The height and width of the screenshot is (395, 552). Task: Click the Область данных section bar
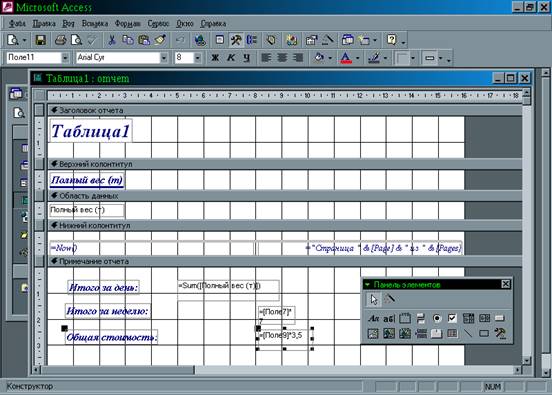pyautogui.click(x=284, y=196)
